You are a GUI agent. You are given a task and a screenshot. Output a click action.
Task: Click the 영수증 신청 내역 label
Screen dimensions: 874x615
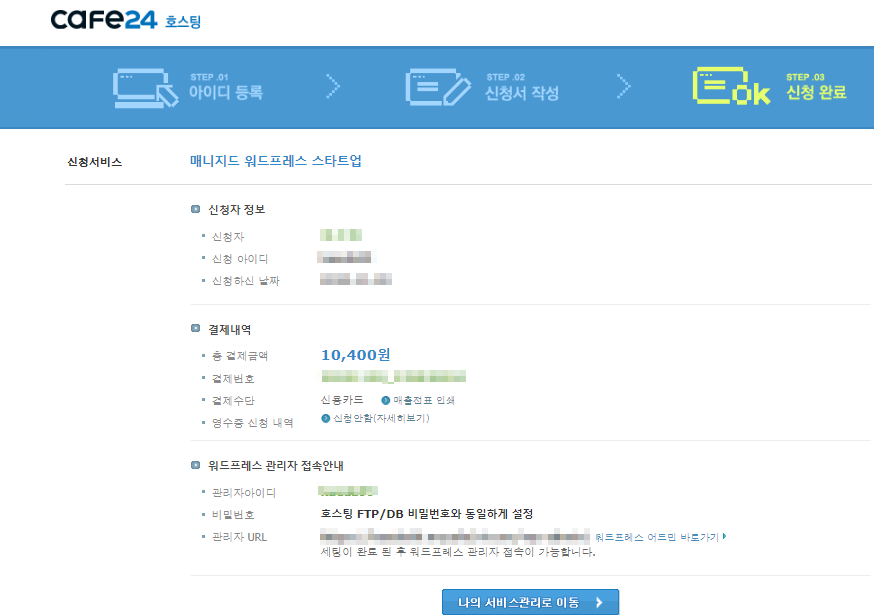click(x=253, y=423)
